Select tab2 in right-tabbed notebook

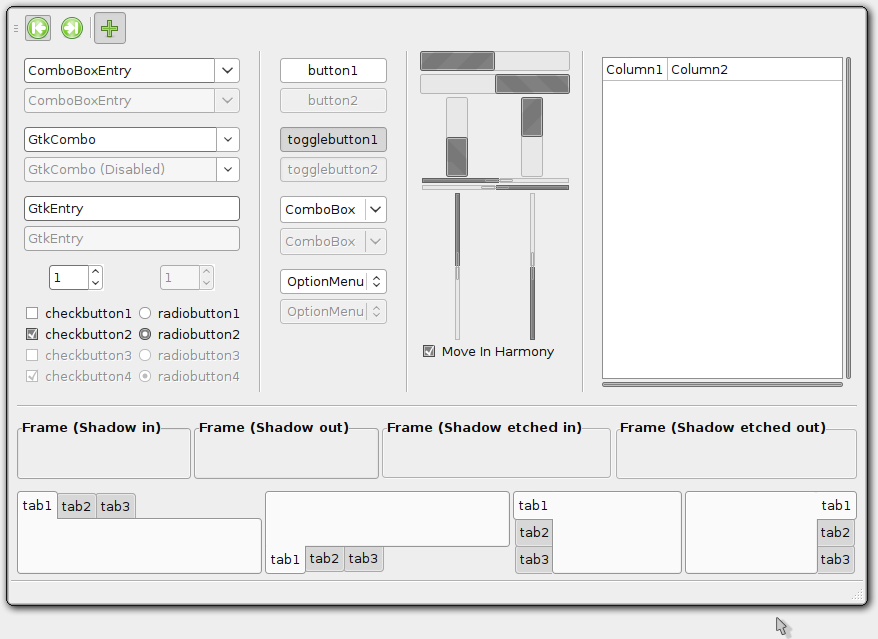click(x=835, y=533)
